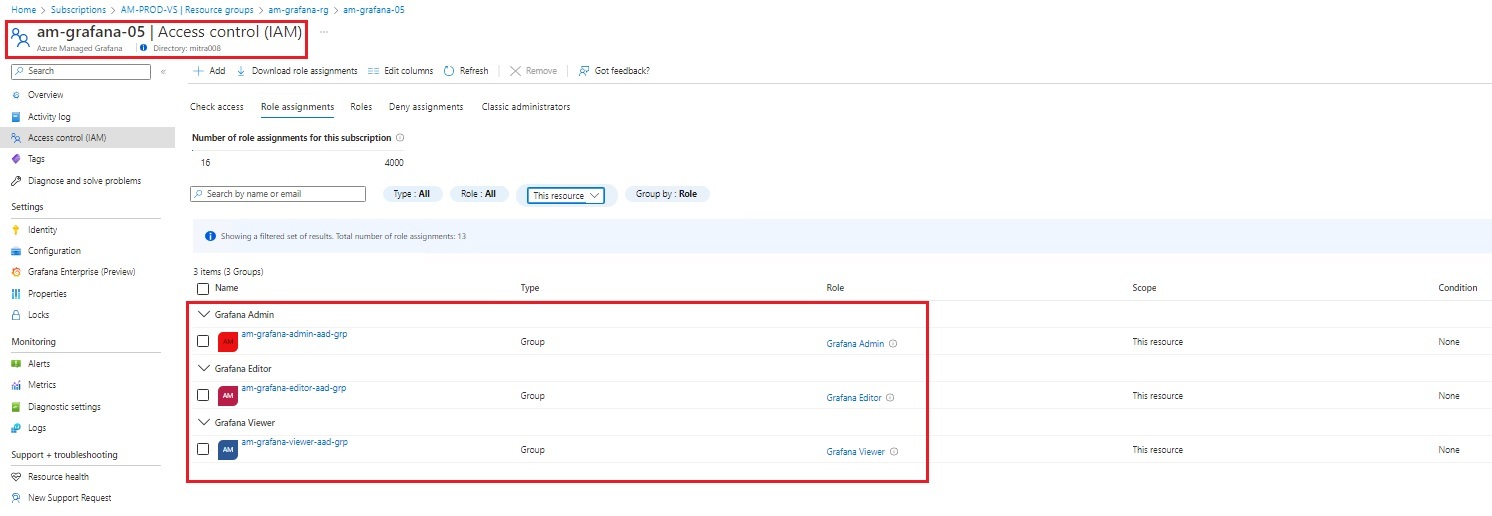Click the Got feedback icon

tap(584, 71)
